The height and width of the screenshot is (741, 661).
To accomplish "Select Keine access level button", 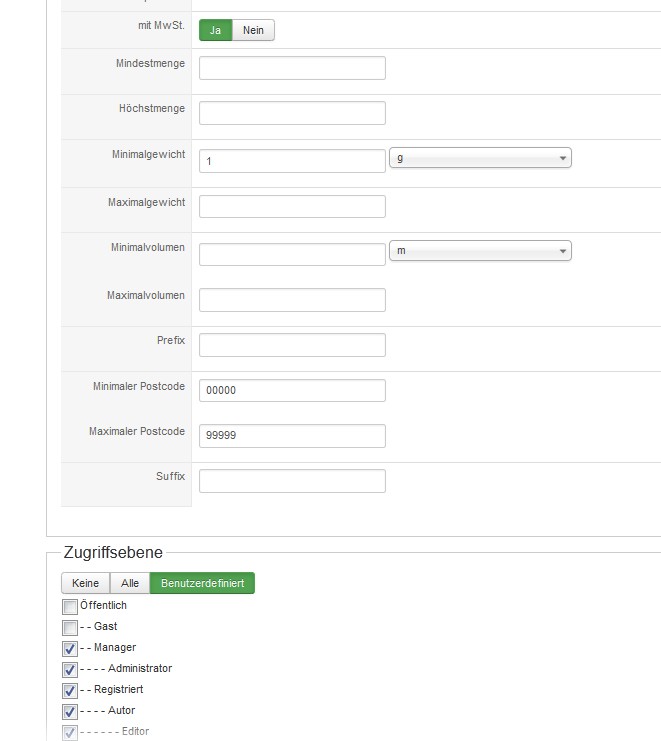I will pyautogui.click(x=86, y=583).
